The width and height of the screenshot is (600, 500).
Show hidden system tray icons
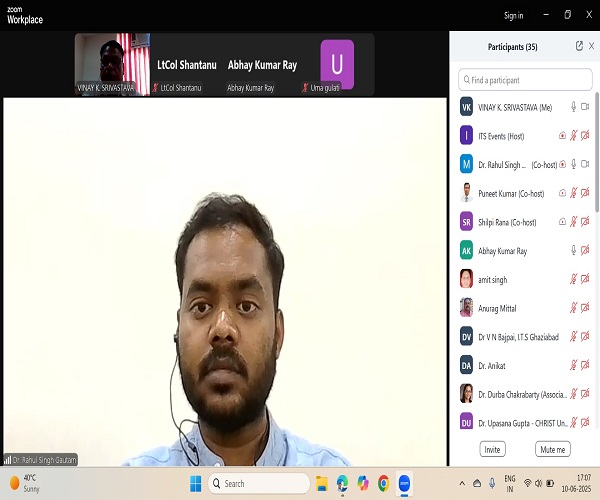pyautogui.click(x=462, y=483)
